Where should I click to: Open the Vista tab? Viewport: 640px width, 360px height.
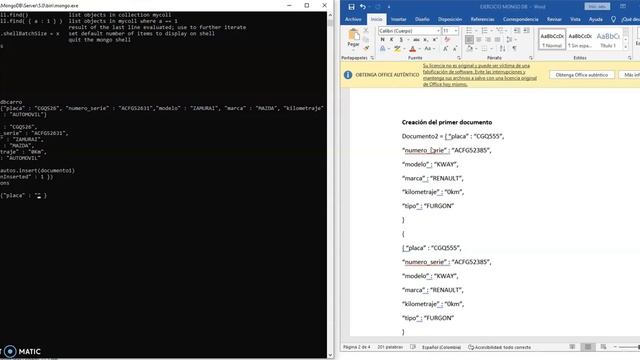tap(575, 19)
